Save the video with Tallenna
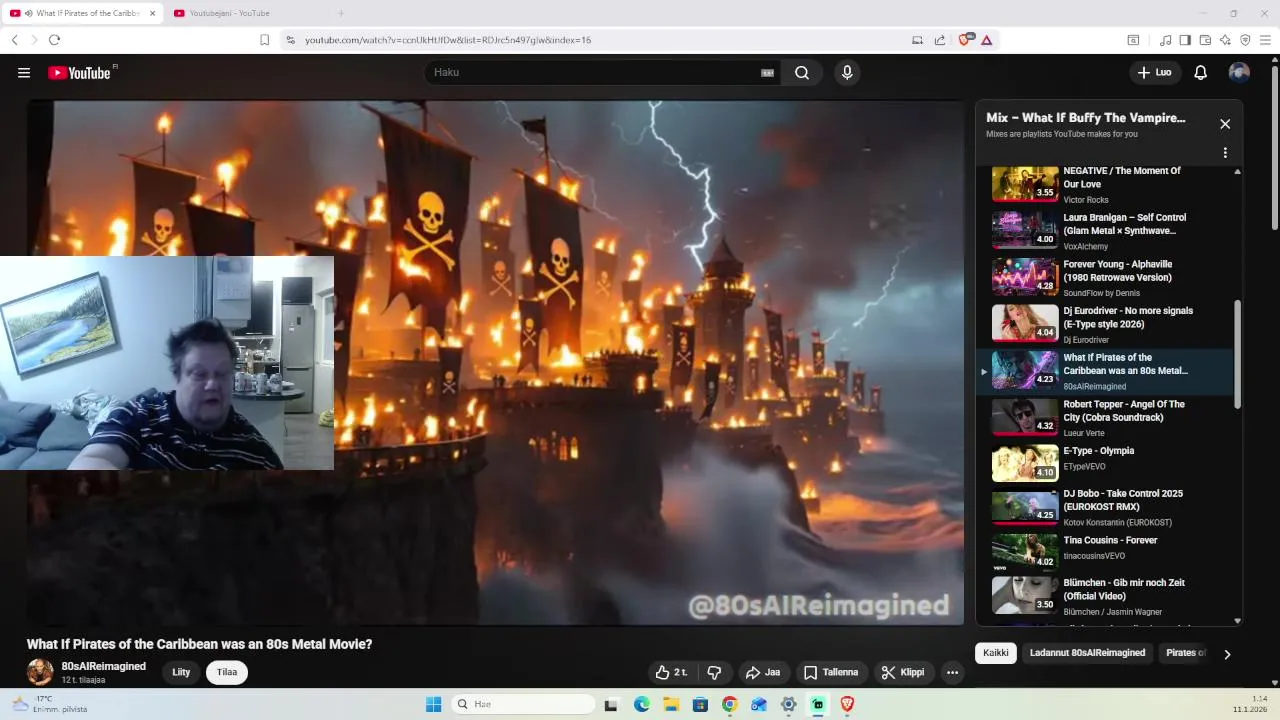The width and height of the screenshot is (1280, 720). pos(831,673)
